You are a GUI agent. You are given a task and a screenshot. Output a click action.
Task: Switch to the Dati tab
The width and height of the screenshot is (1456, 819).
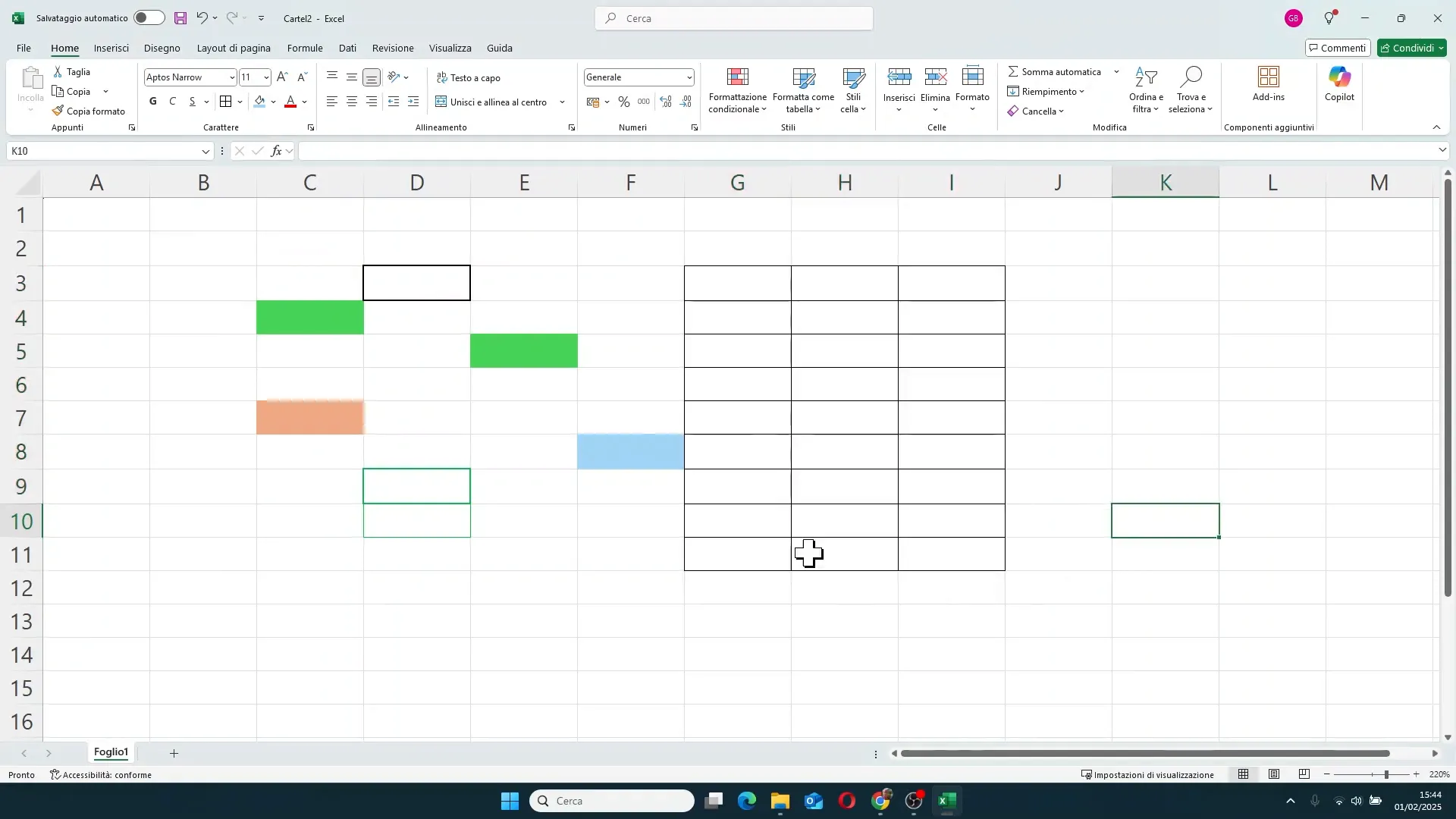click(347, 48)
